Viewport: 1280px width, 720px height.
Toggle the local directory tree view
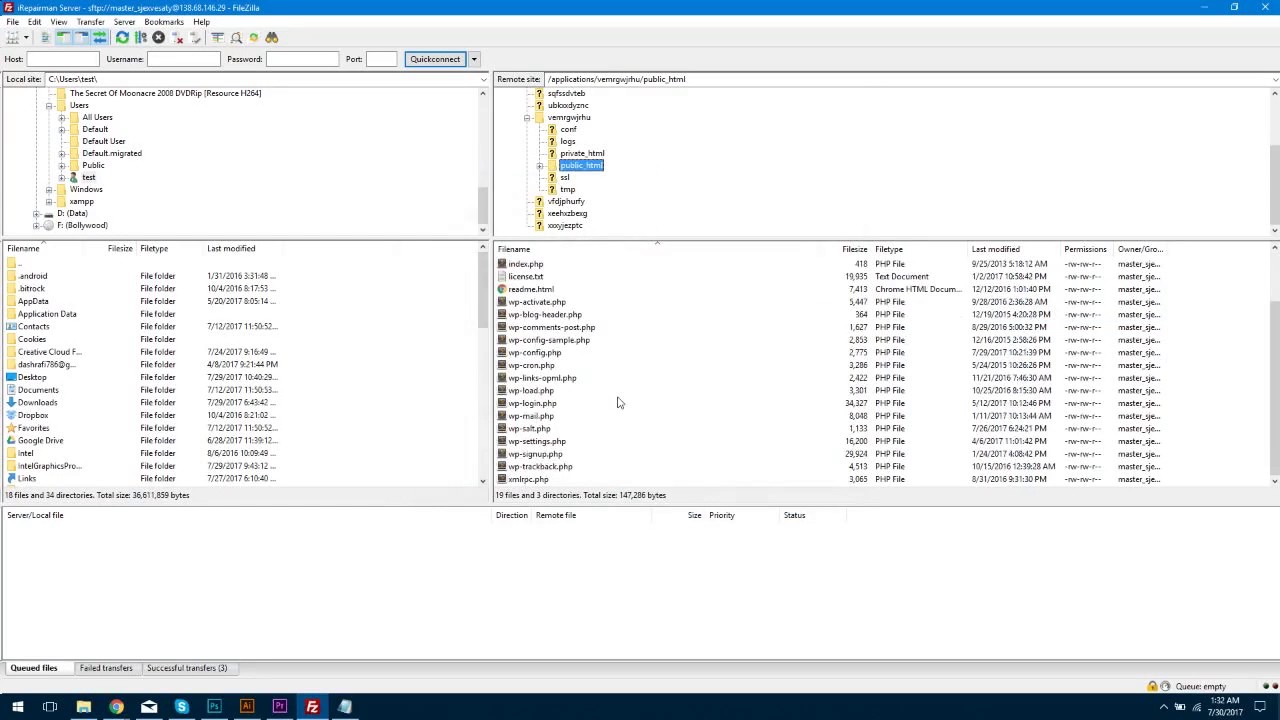(x=63, y=37)
